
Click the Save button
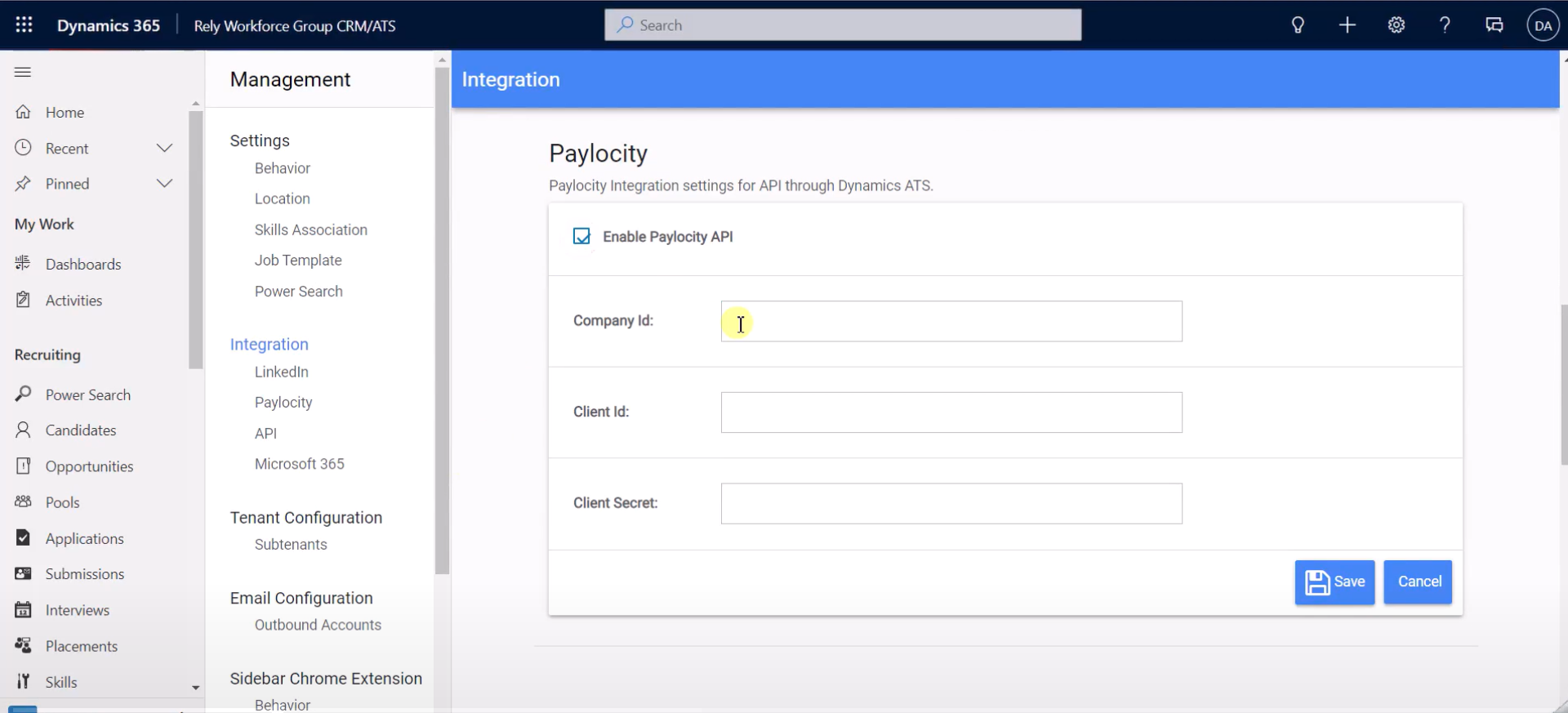coord(1334,582)
